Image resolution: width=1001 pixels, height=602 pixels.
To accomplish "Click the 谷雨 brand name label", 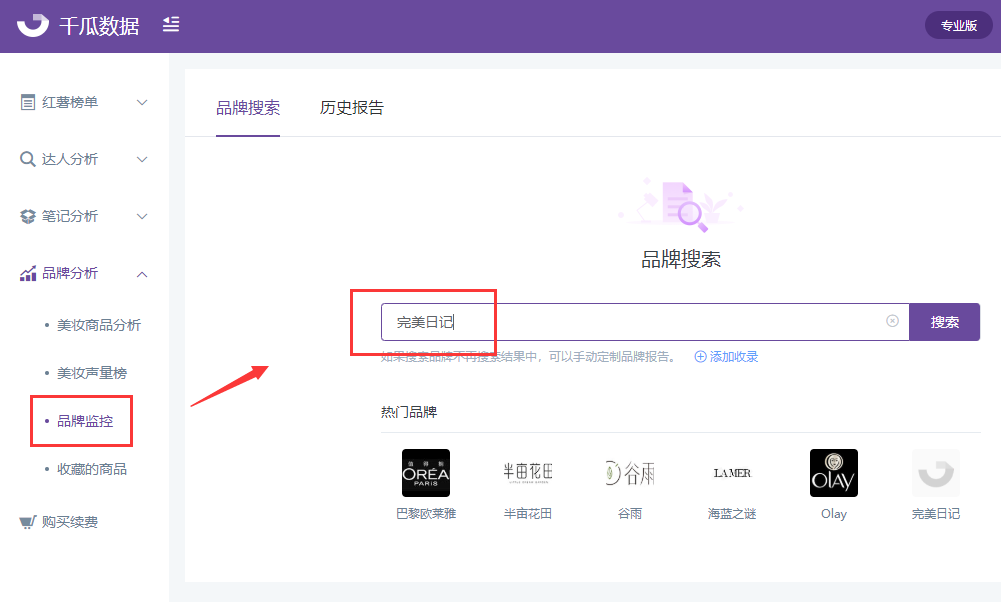I will click(x=630, y=514).
